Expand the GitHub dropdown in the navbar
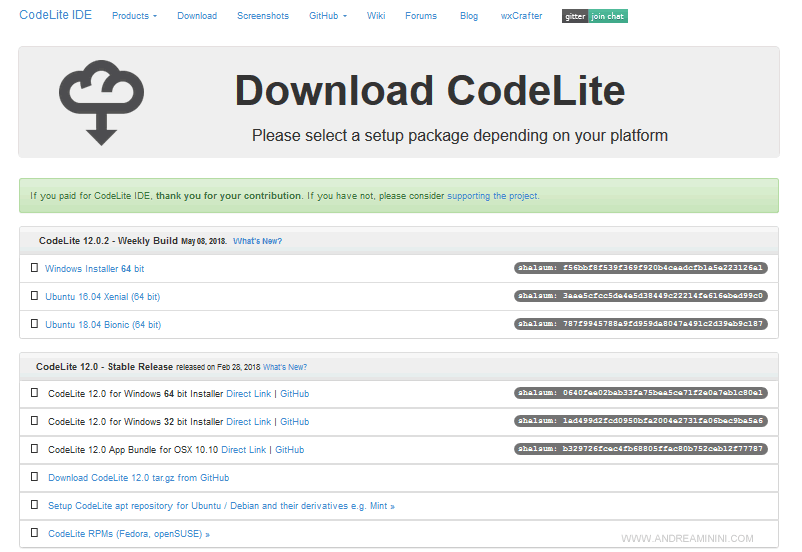 click(327, 16)
